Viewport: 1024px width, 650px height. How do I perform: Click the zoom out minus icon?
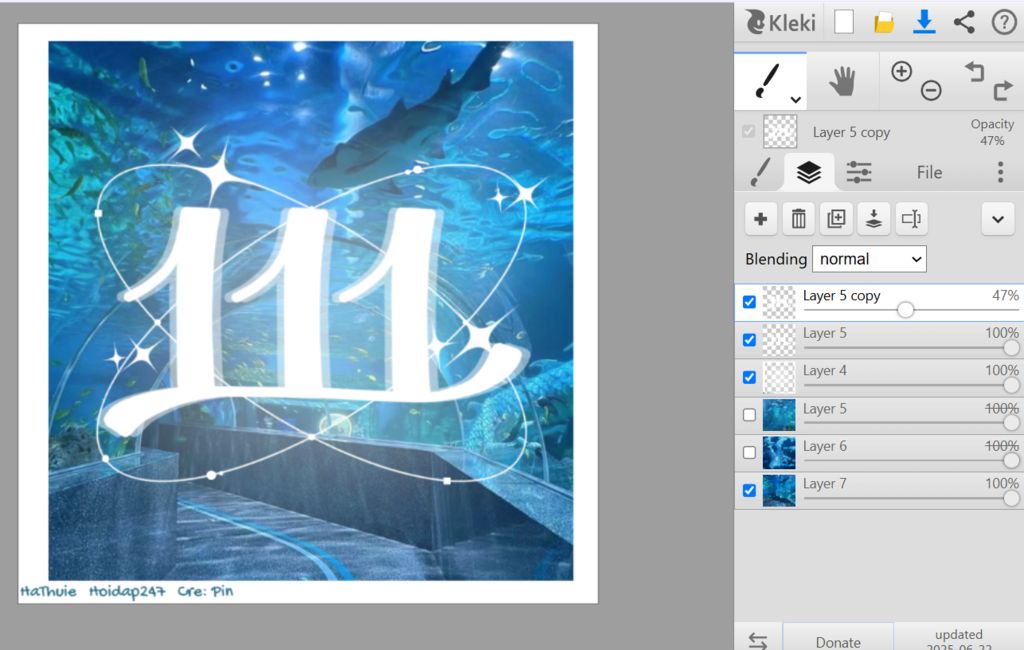pyautogui.click(x=931, y=90)
